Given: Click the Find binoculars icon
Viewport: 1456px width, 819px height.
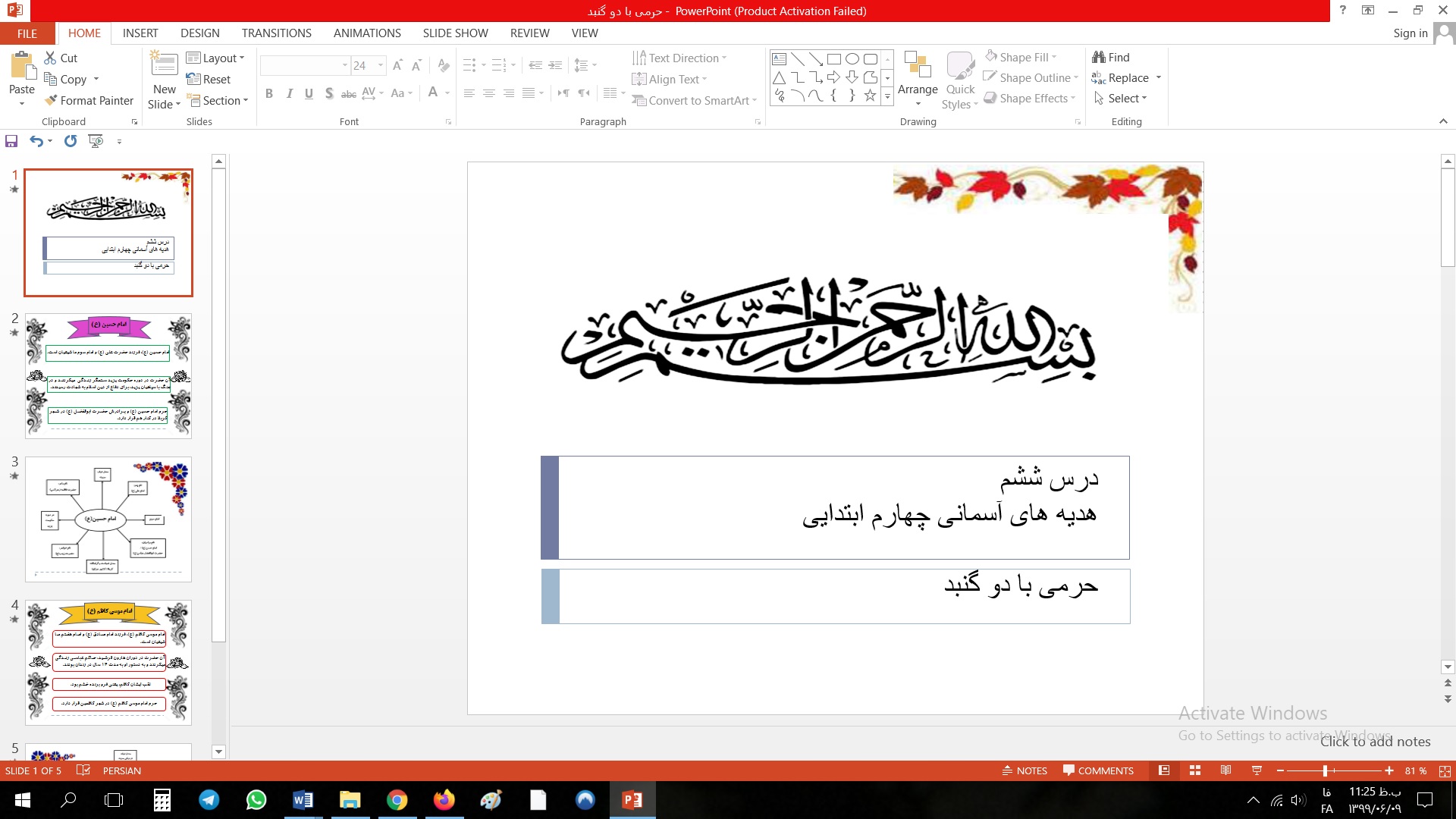Looking at the screenshot, I should tap(1099, 57).
